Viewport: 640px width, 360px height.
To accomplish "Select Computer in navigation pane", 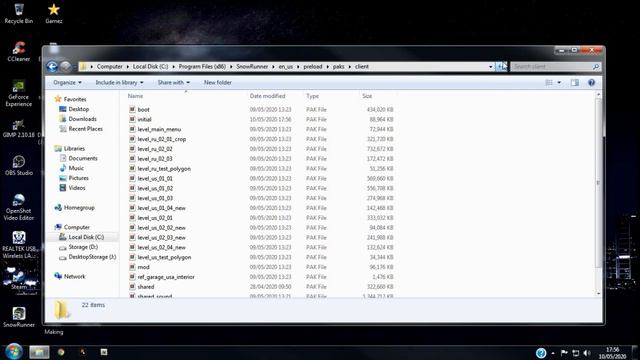I will point(72,227).
